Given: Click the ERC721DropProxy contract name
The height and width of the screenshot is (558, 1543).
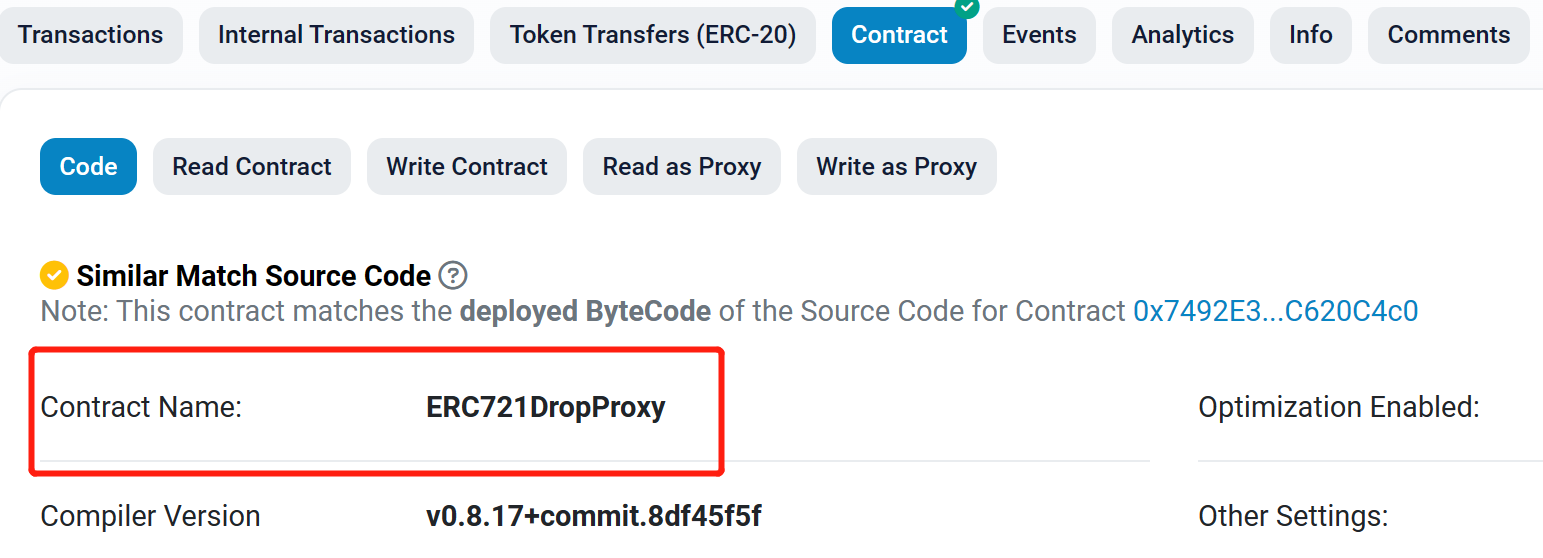Looking at the screenshot, I should pyautogui.click(x=546, y=408).
